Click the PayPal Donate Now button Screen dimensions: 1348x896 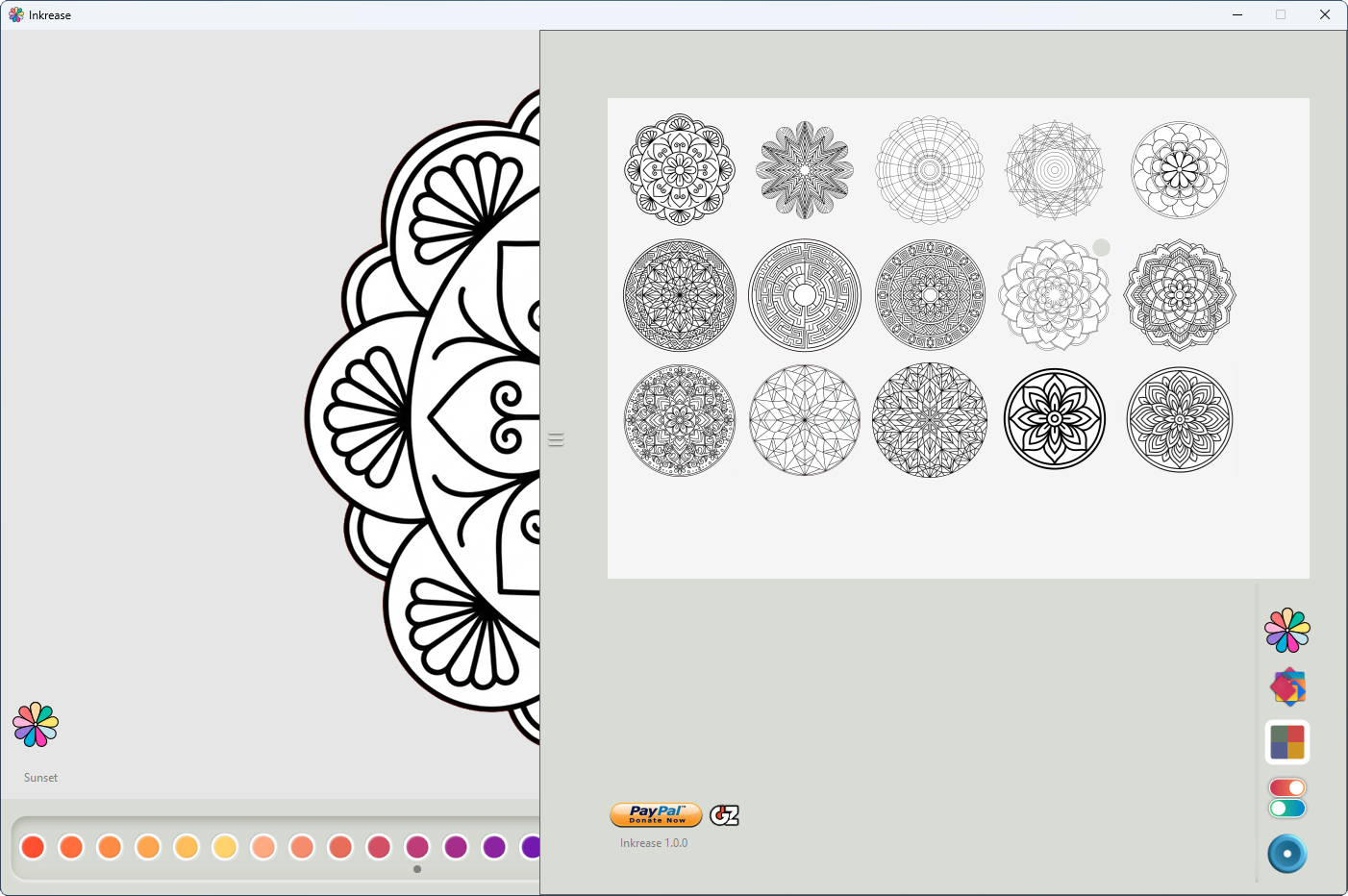click(x=657, y=815)
